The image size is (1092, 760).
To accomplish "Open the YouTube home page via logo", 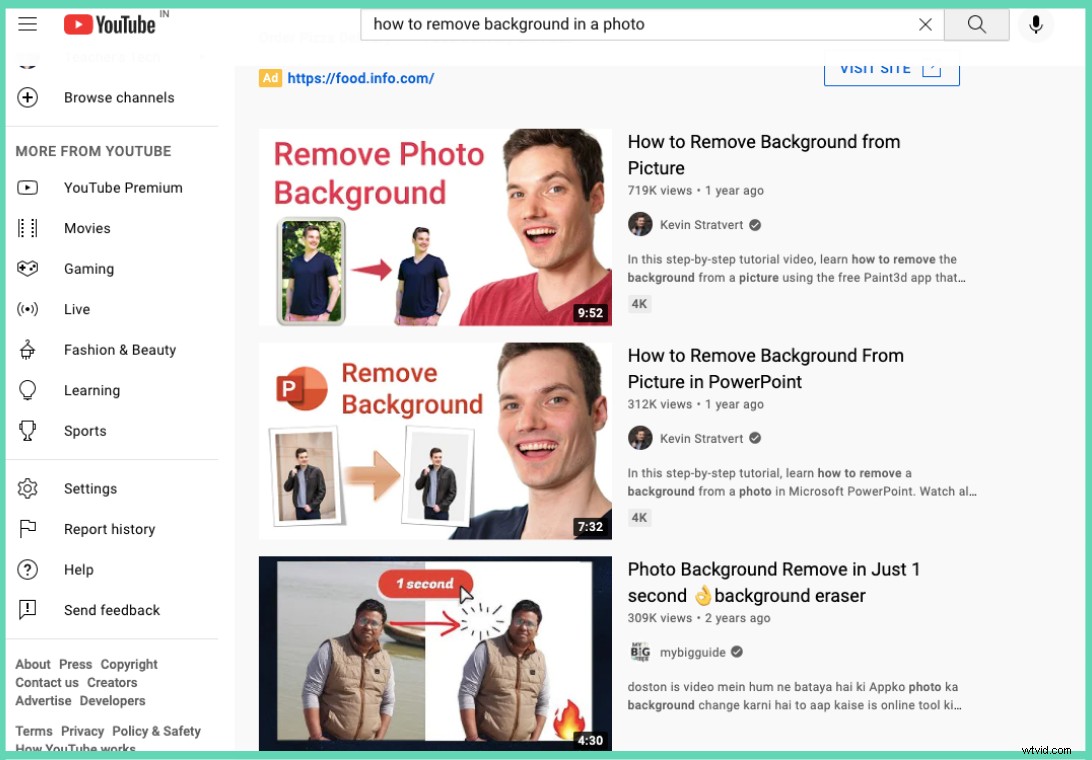I will tap(110, 24).
